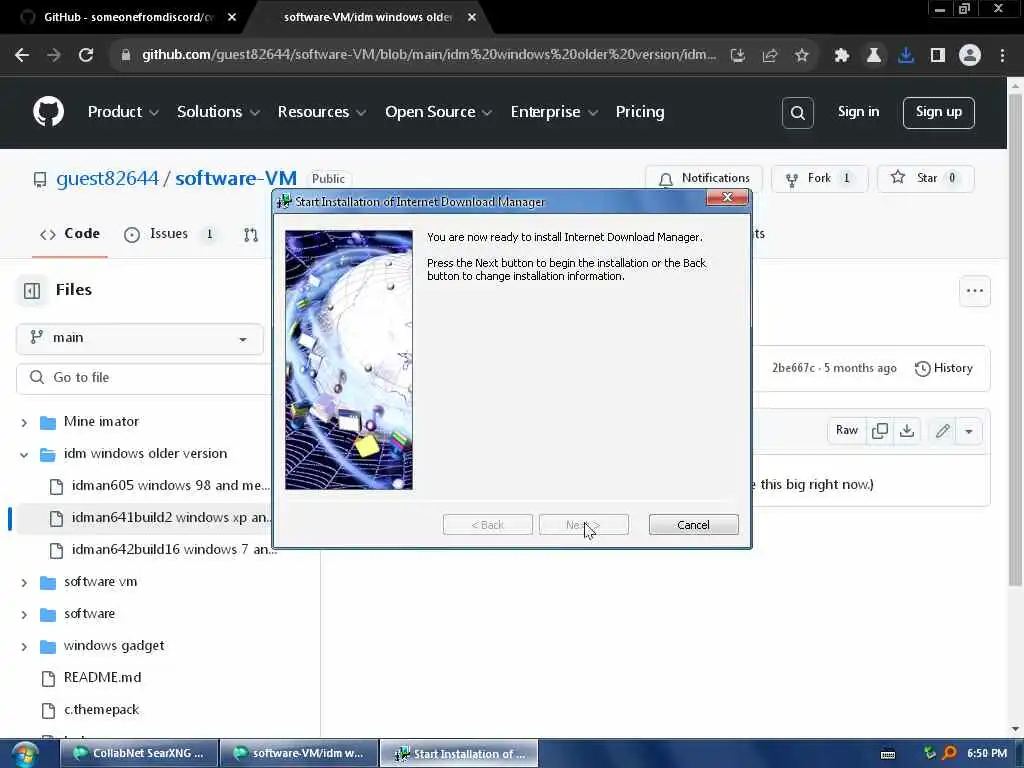Click Next in IDM installer
The width and height of the screenshot is (1024, 768).
point(583,524)
